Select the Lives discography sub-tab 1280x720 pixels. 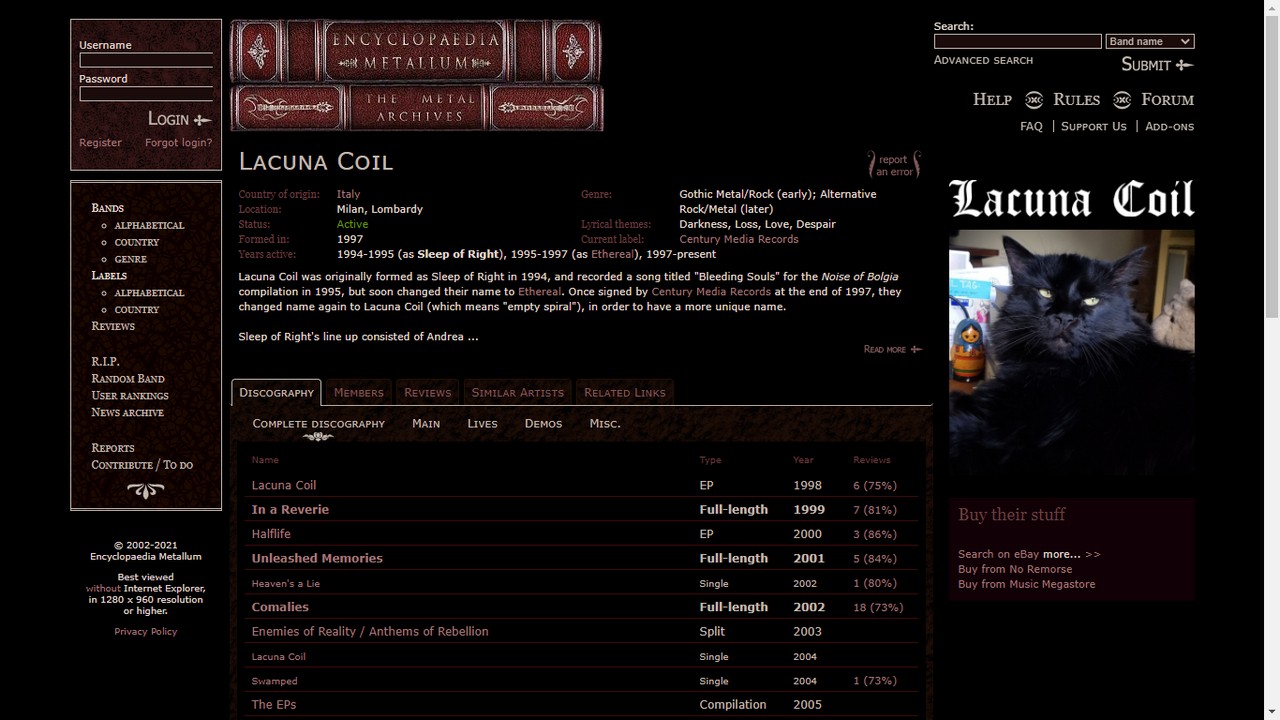click(482, 424)
